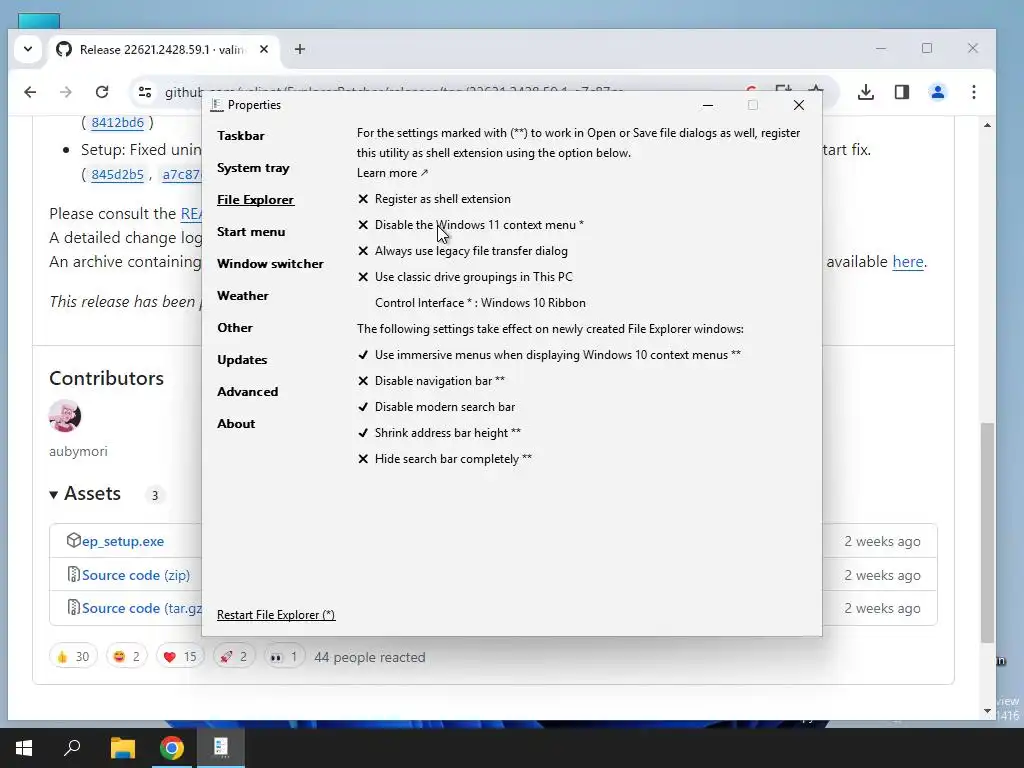Minimize the Properties window
This screenshot has height=768, width=1024.
click(x=707, y=105)
